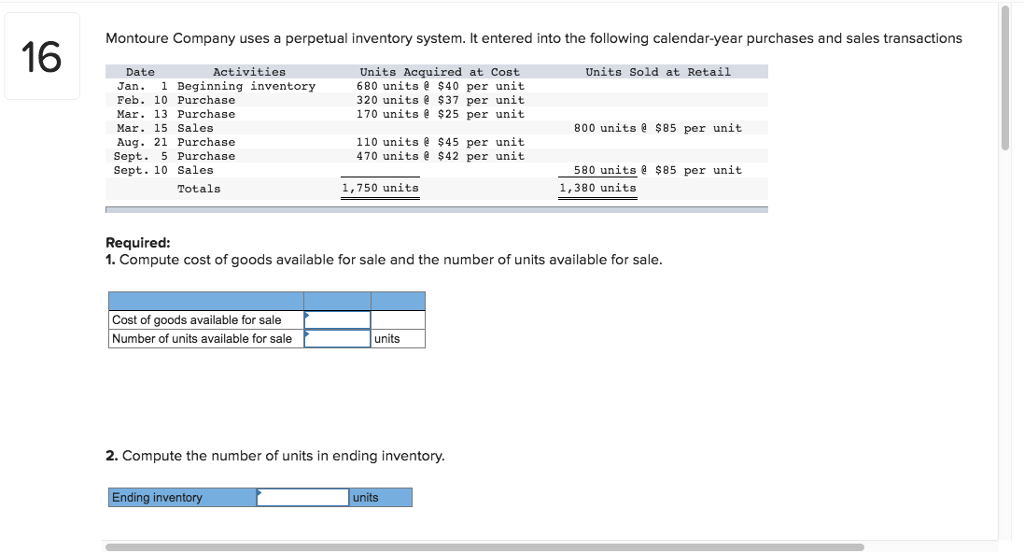The image size is (1024, 552).
Task: Click the 'Number of units available for sale' label
Action: [x=202, y=338]
